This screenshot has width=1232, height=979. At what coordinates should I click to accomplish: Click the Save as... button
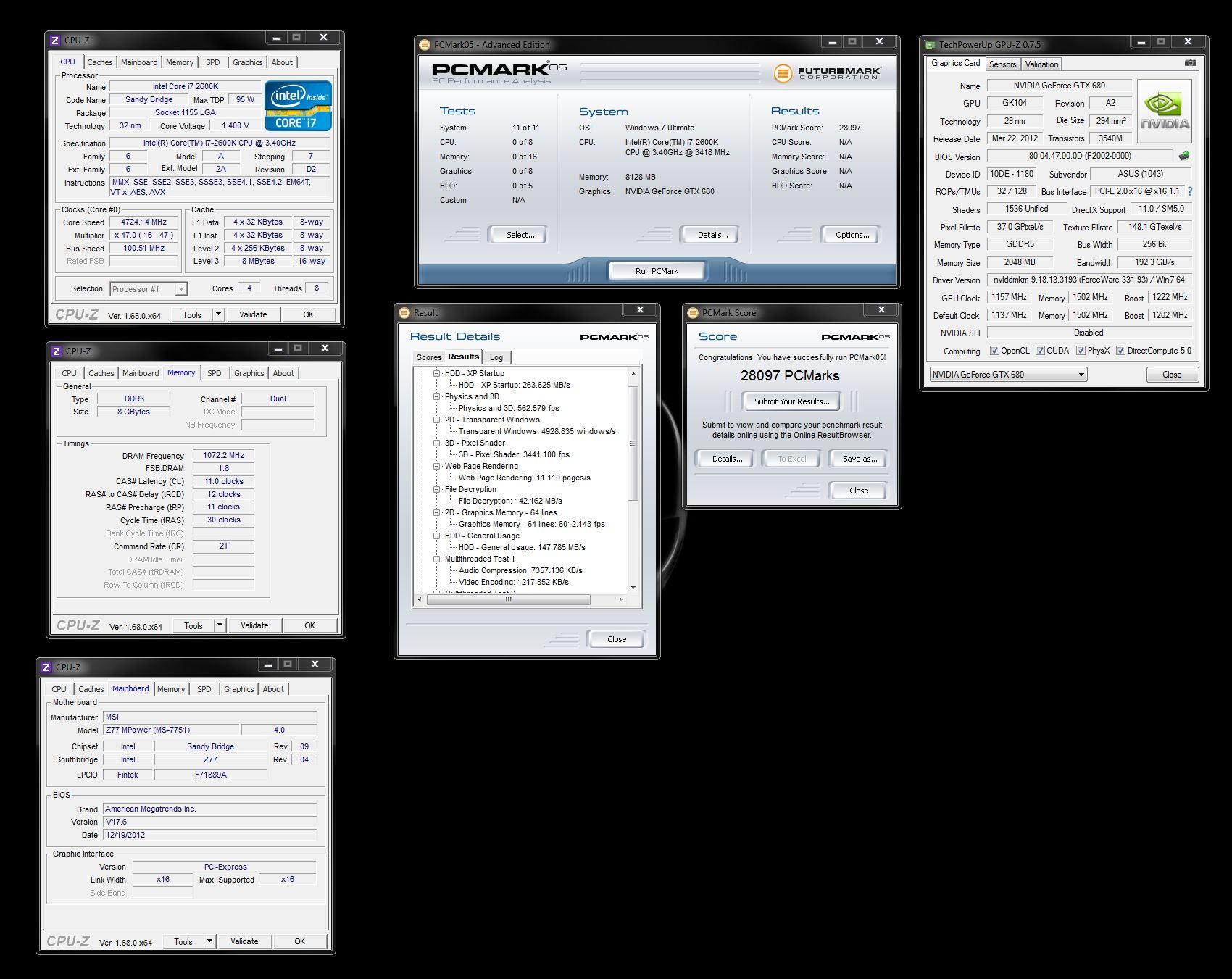click(x=860, y=459)
